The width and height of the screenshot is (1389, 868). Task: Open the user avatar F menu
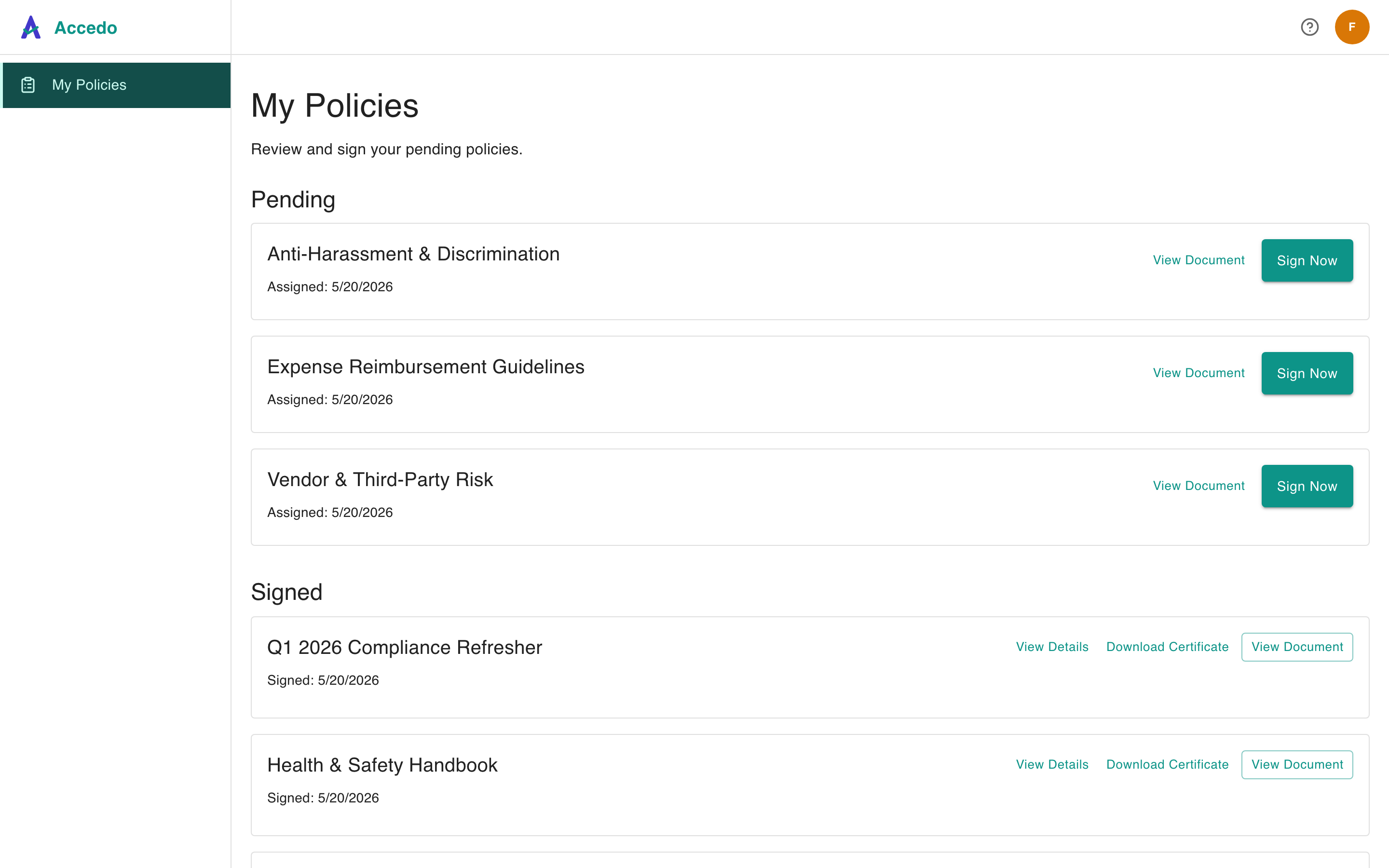pos(1352,27)
